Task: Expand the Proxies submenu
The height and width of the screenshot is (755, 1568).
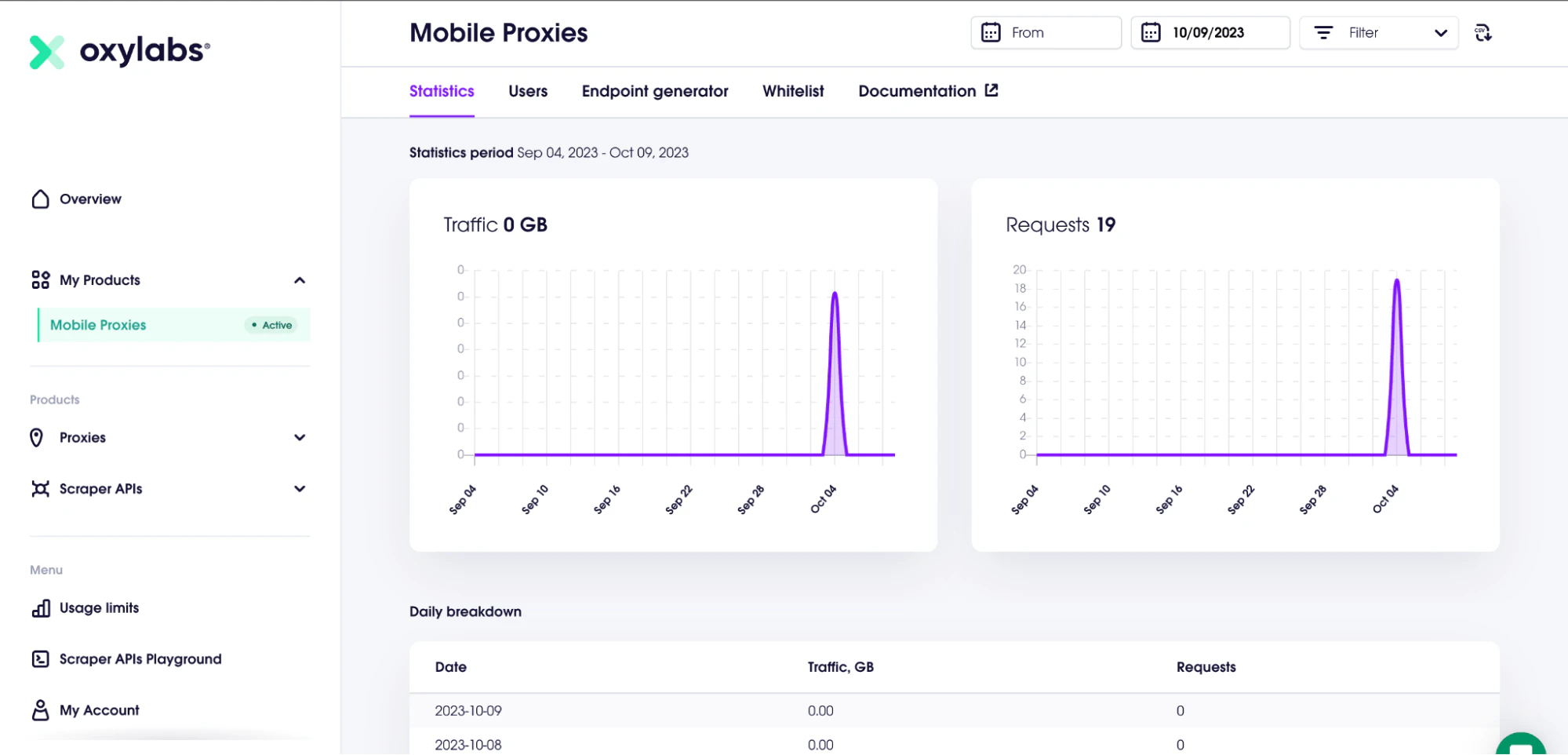Action: [300, 438]
